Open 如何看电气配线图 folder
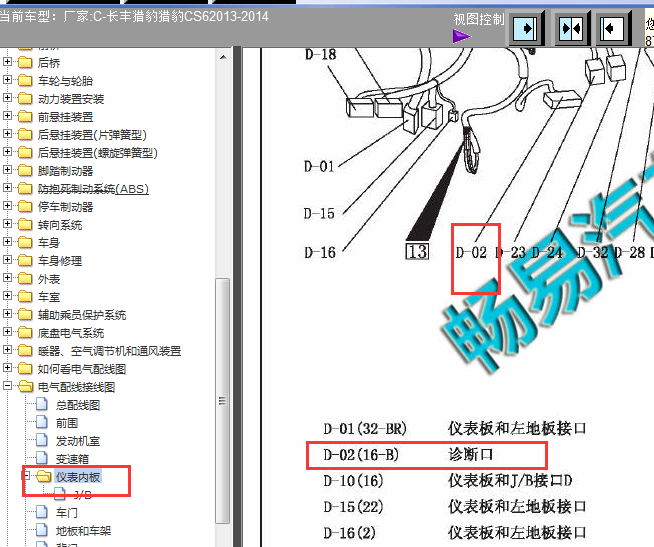Image resolution: width=654 pixels, height=547 pixels. [x=82, y=369]
